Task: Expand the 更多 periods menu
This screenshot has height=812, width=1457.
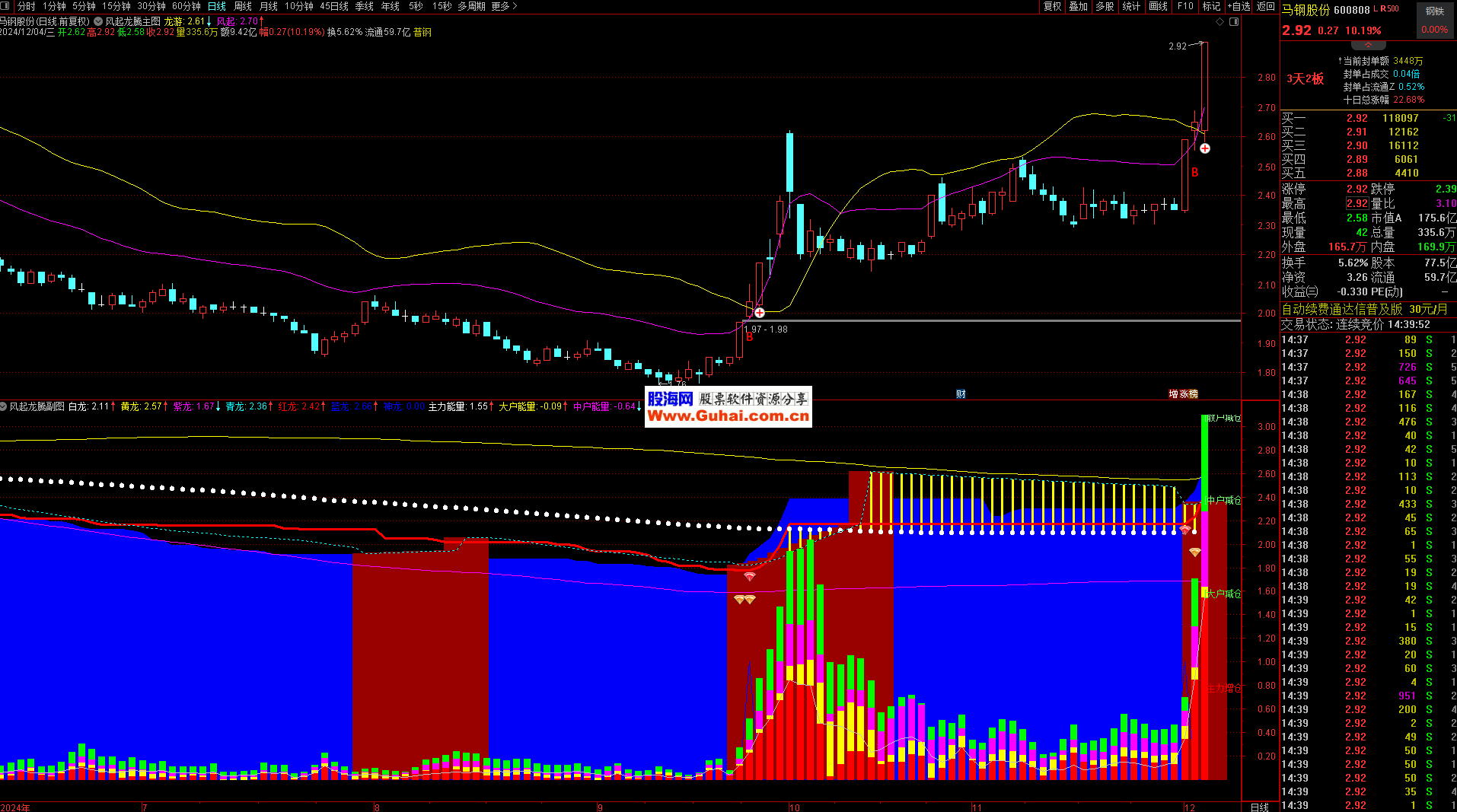Action: 504,6
